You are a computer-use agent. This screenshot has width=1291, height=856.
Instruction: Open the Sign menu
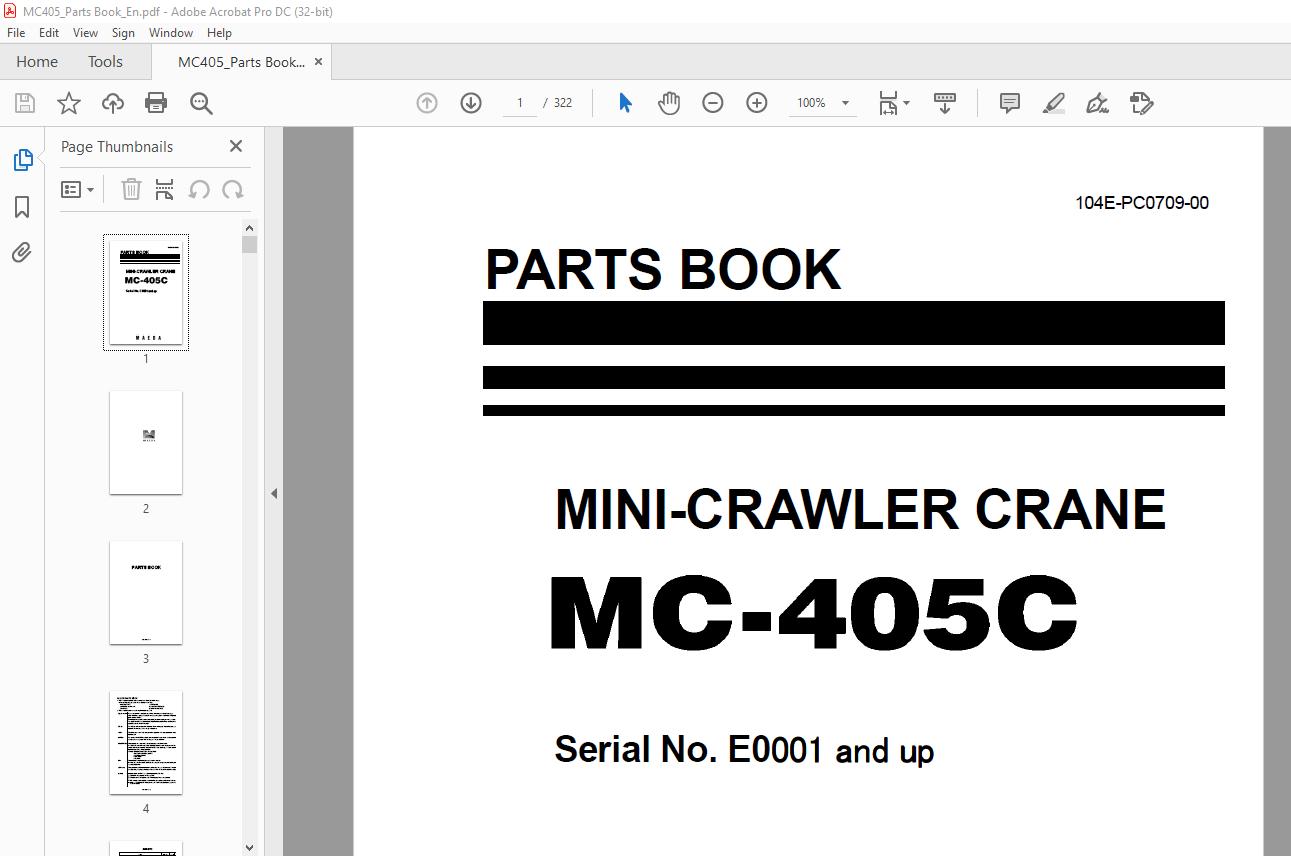pos(123,33)
